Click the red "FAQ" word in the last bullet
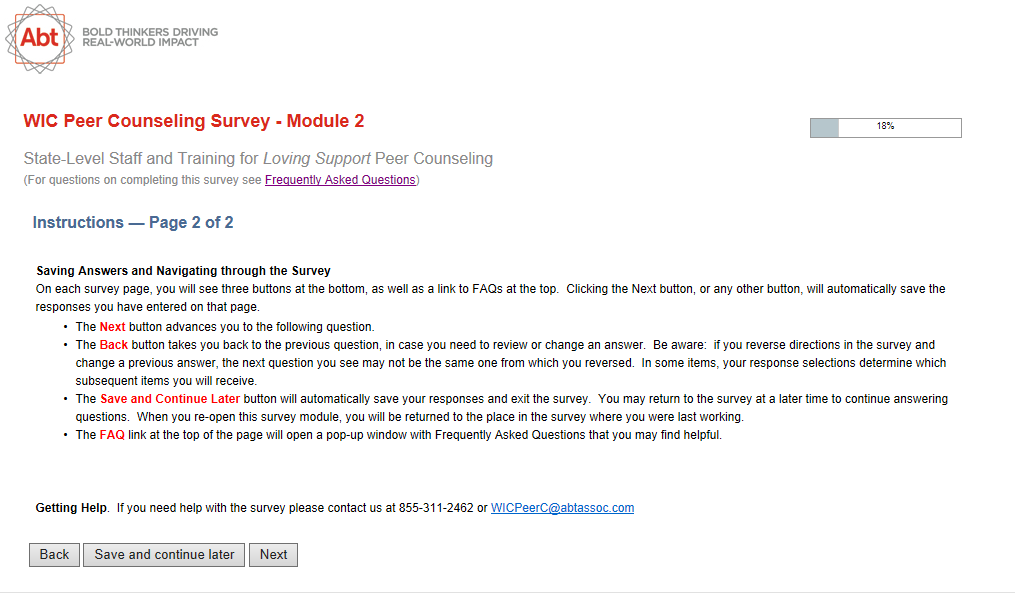Screen dimensions: 1015x593 pyautogui.click(x=112, y=435)
